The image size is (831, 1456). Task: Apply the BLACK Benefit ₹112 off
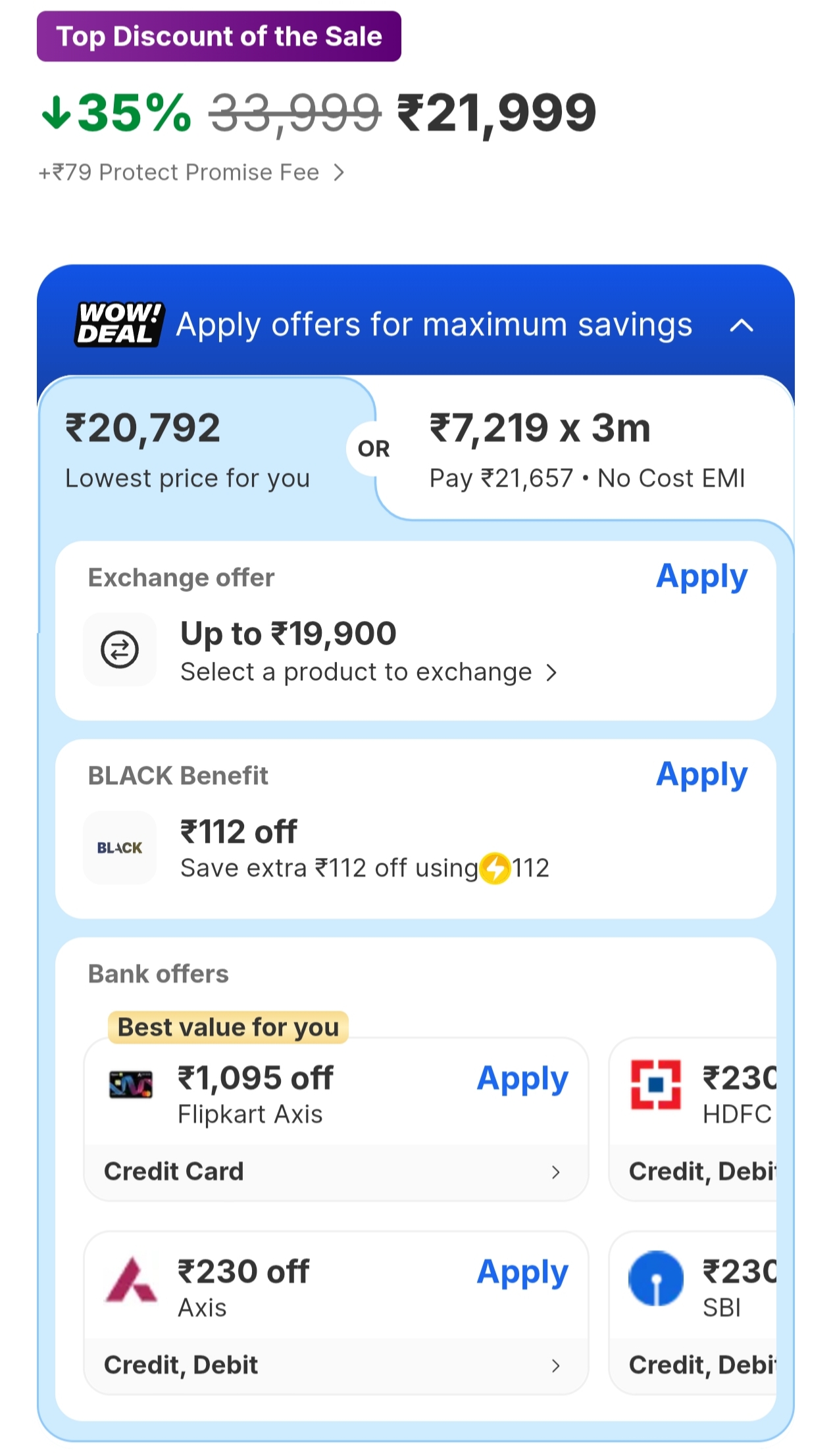point(701,775)
